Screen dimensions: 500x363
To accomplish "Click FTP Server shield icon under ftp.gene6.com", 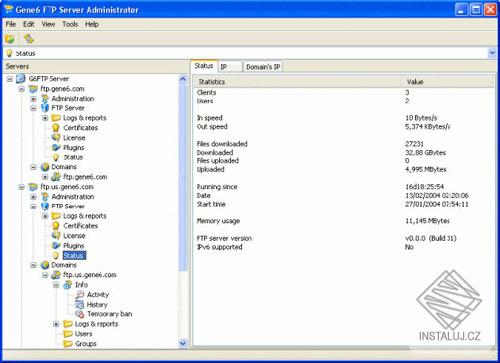I will pos(45,108).
